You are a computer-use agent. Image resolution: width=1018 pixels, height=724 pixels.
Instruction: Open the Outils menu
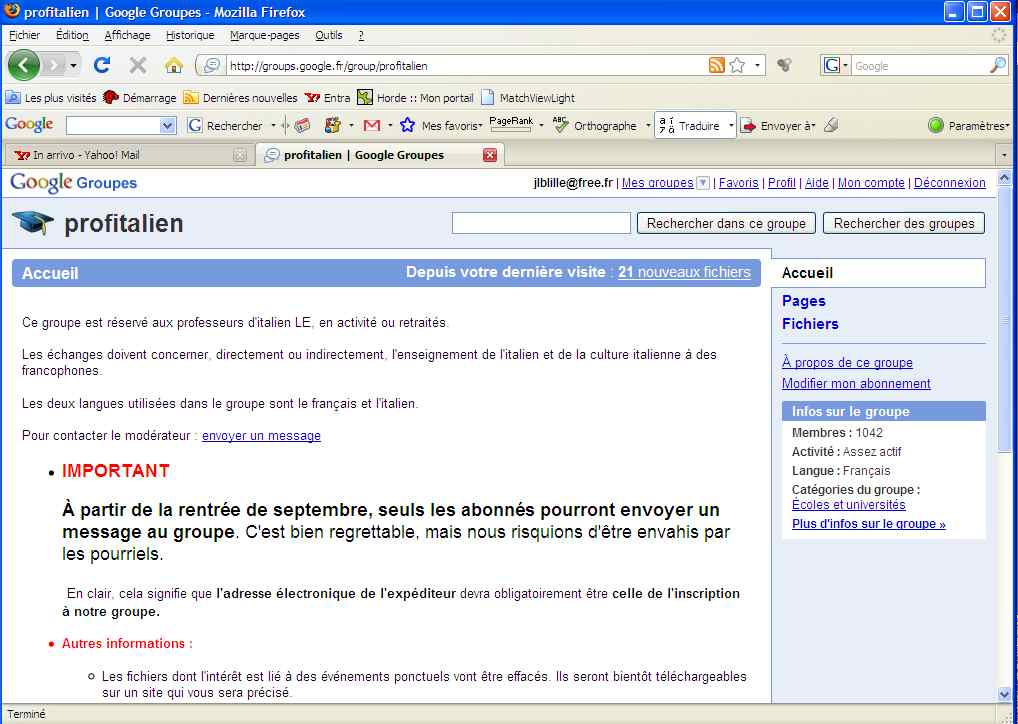point(329,35)
